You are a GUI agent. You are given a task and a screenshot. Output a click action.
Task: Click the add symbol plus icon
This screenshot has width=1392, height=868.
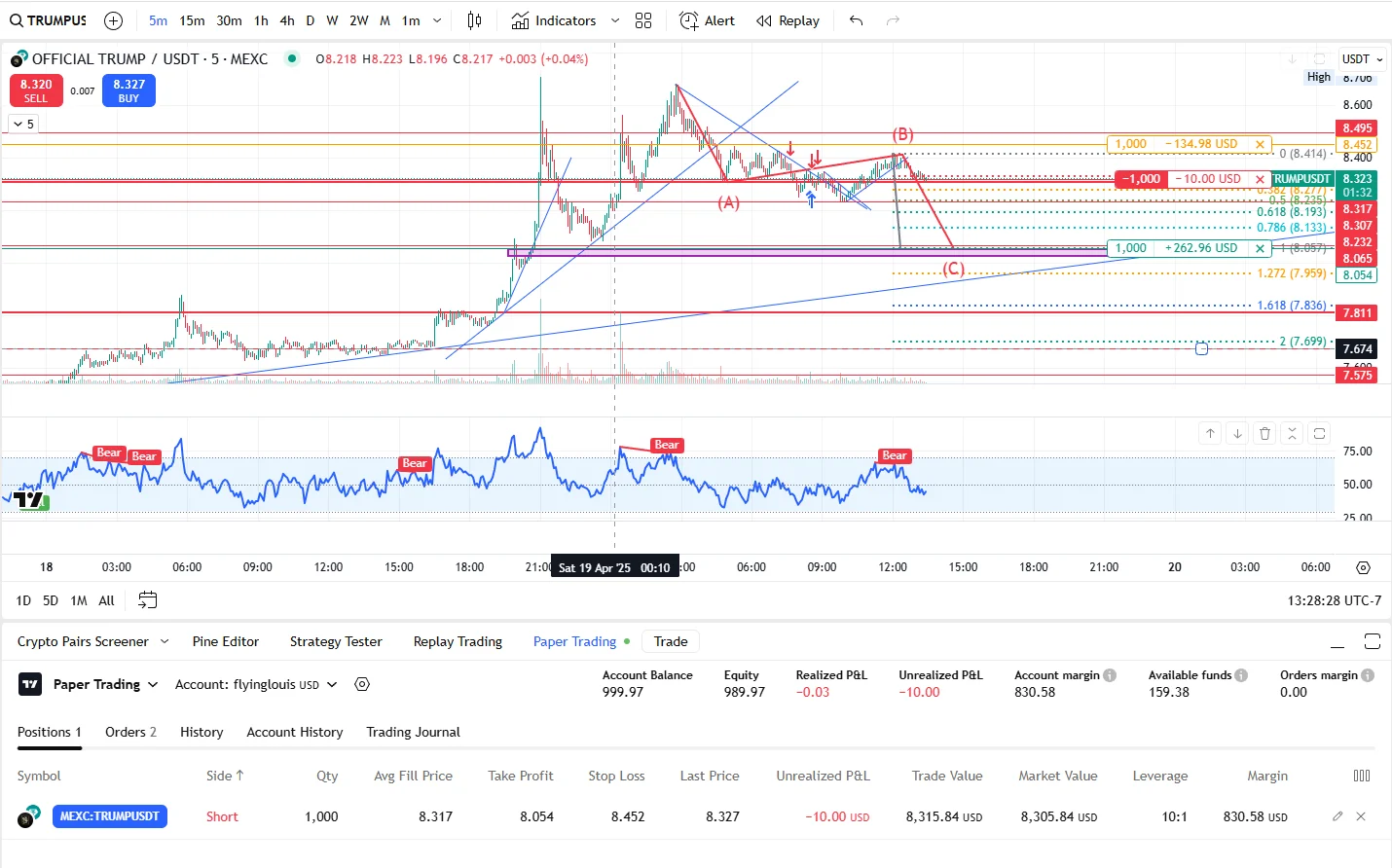113,20
